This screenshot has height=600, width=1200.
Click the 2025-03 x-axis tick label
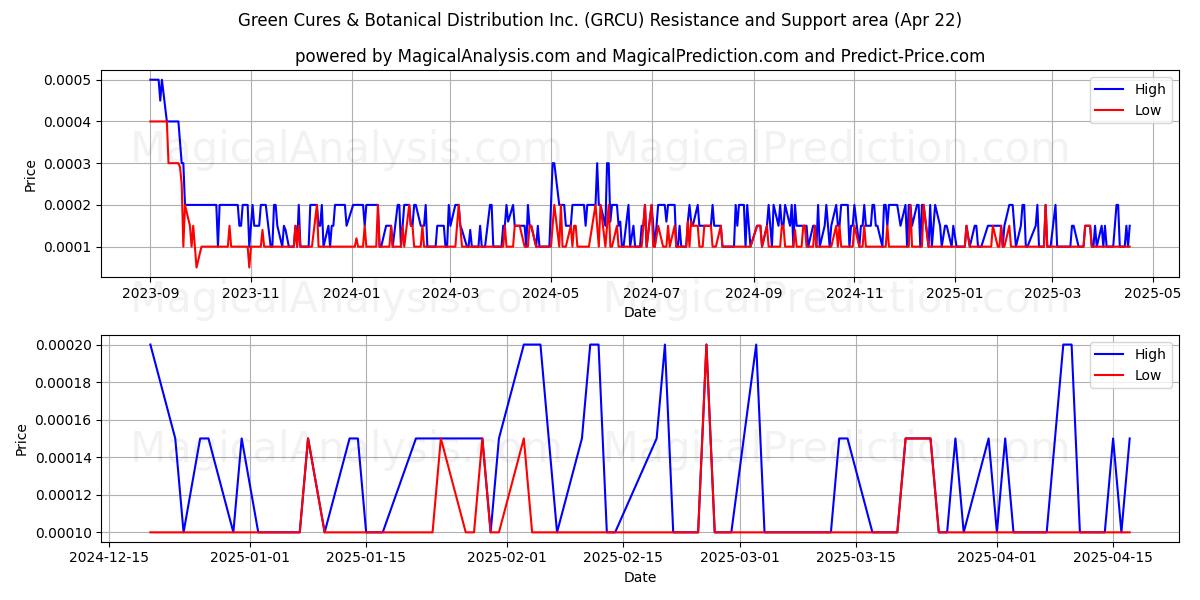pyautogui.click(x=1051, y=293)
